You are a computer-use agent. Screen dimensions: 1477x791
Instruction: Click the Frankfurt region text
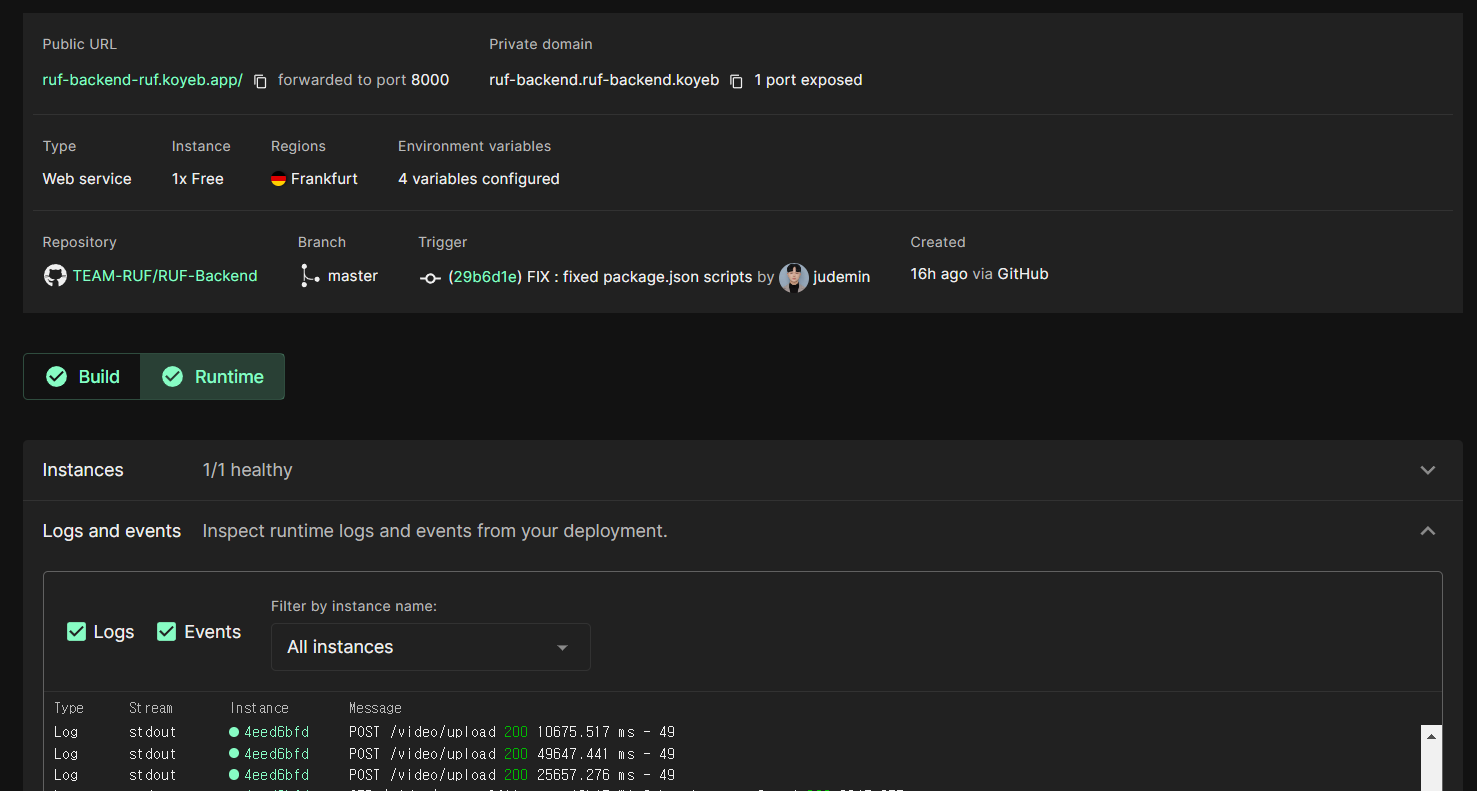point(324,179)
